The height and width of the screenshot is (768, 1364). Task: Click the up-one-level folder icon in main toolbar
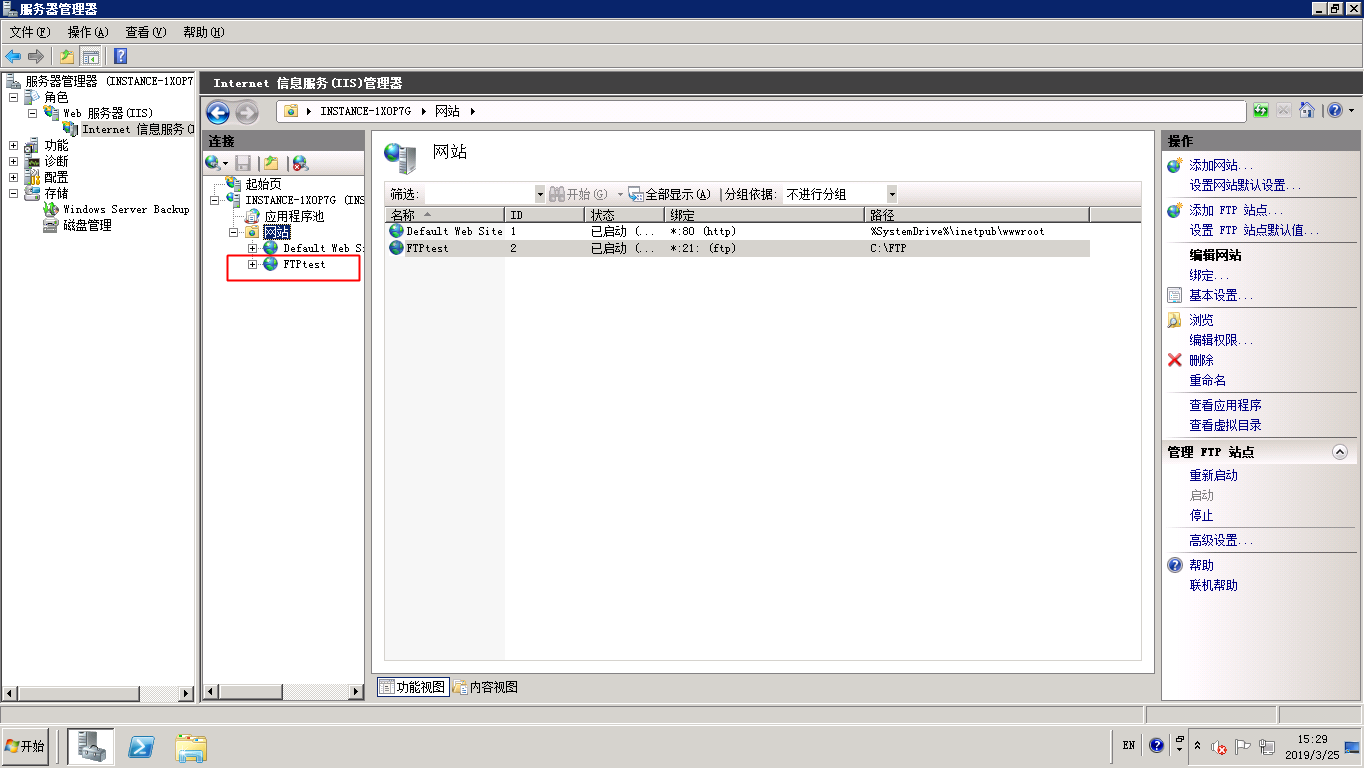pos(67,56)
